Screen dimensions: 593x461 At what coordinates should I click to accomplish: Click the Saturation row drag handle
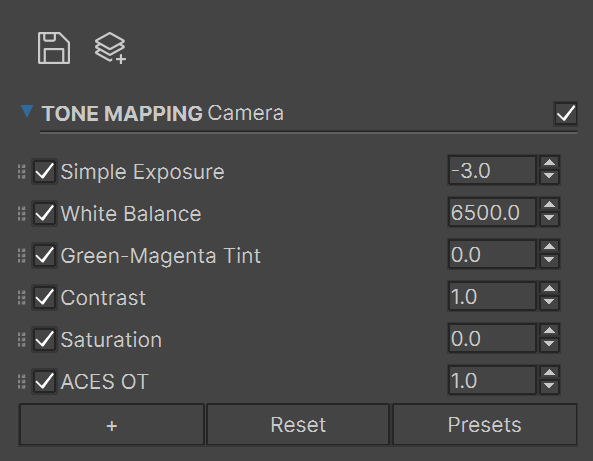(22, 340)
